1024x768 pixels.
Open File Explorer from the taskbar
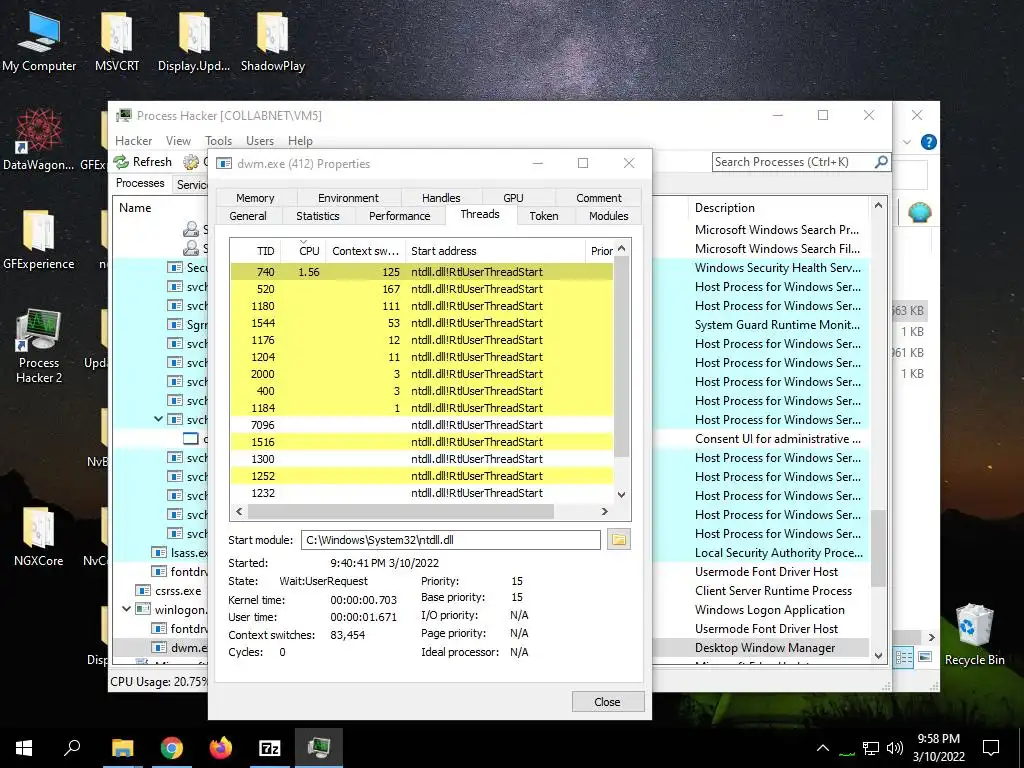pyautogui.click(x=122, y=748)
